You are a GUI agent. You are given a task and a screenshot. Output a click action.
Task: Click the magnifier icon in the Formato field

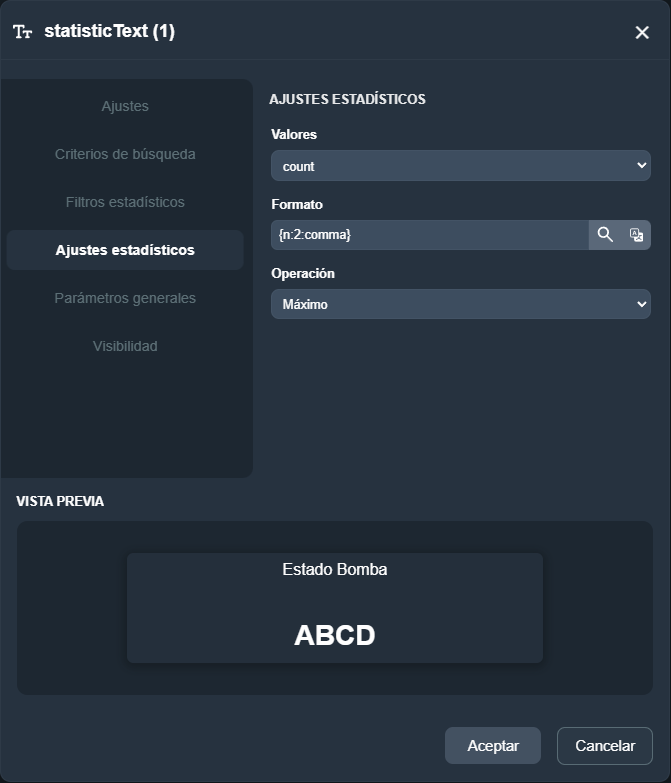tap(605, 235)
